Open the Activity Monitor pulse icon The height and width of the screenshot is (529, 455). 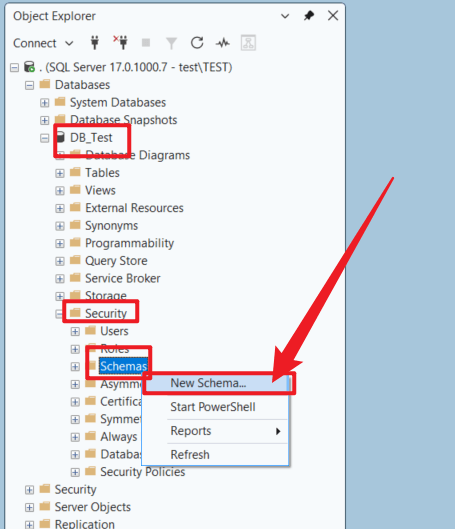[223, 43]
